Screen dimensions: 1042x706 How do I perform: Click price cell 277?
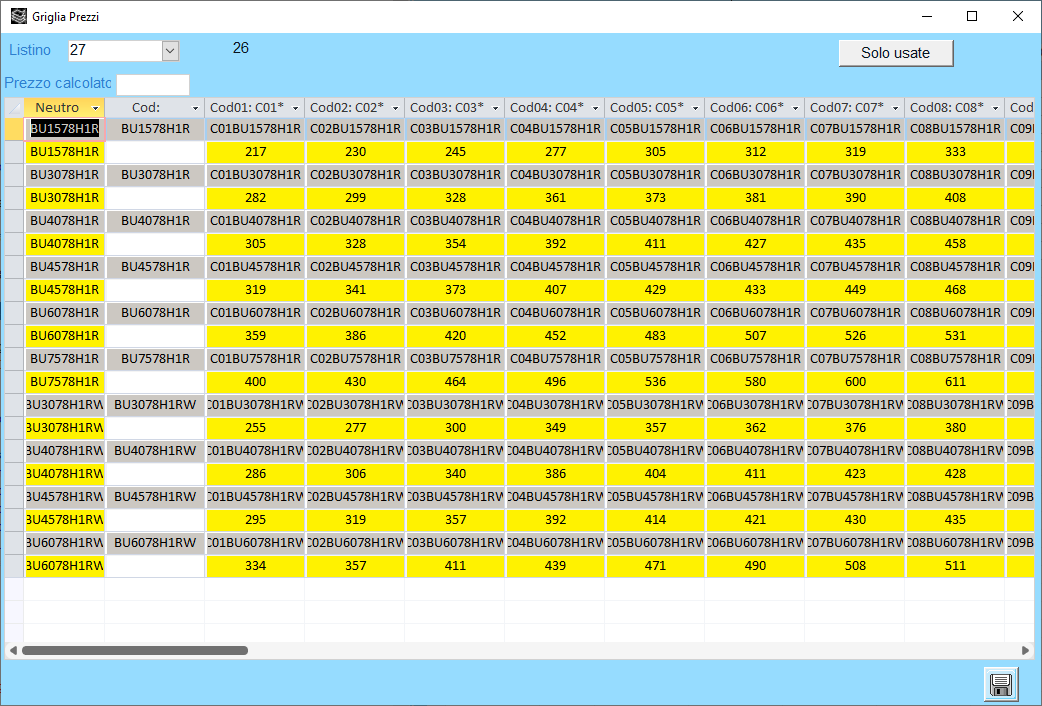click(556, 152)
